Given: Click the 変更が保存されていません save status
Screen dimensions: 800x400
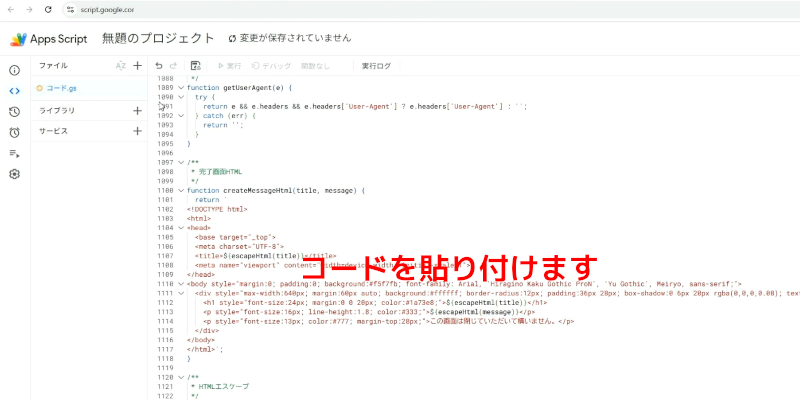Looking at the screenshot, I should click(x=290, y=38).
